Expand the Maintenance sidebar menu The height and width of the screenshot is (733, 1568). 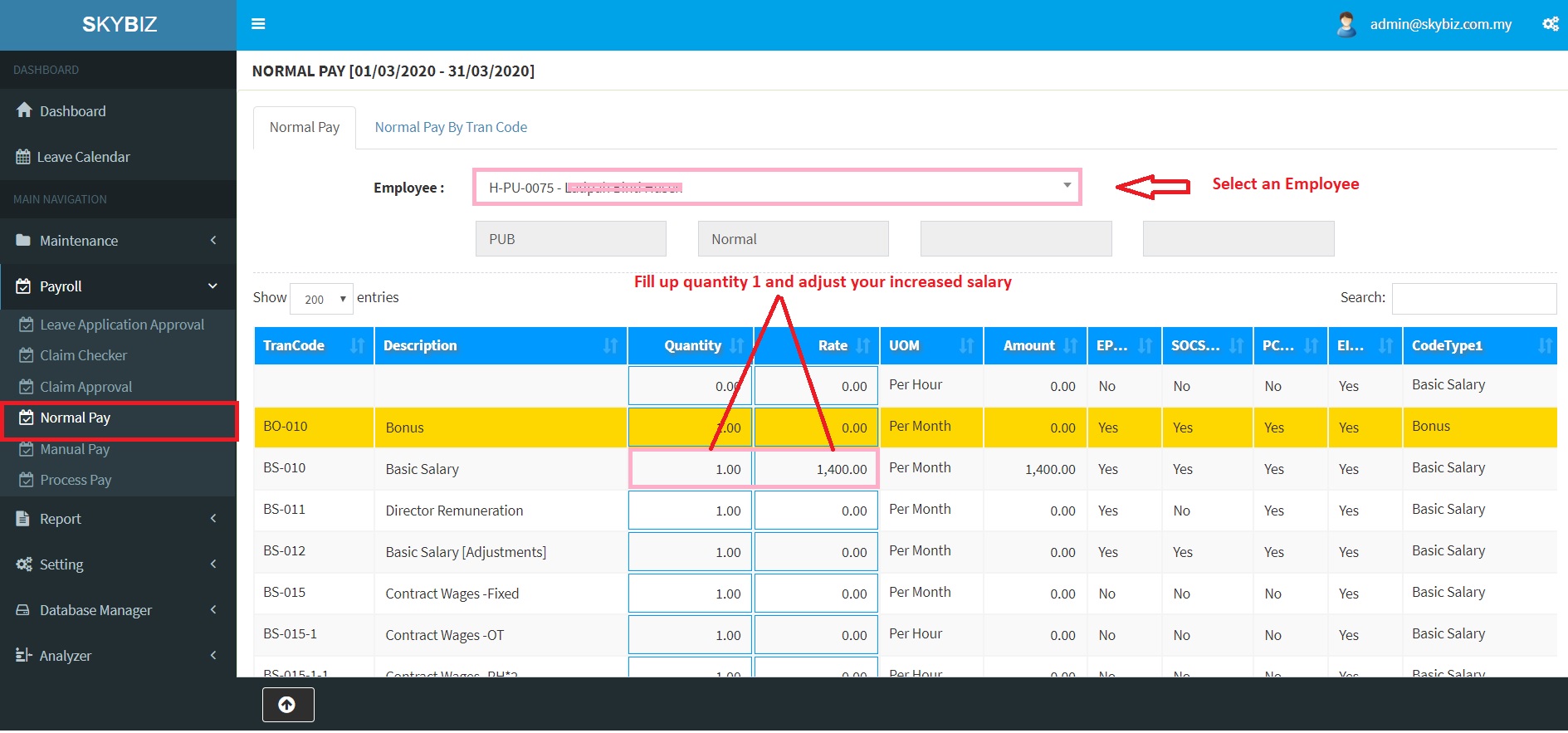click(118, 241)
